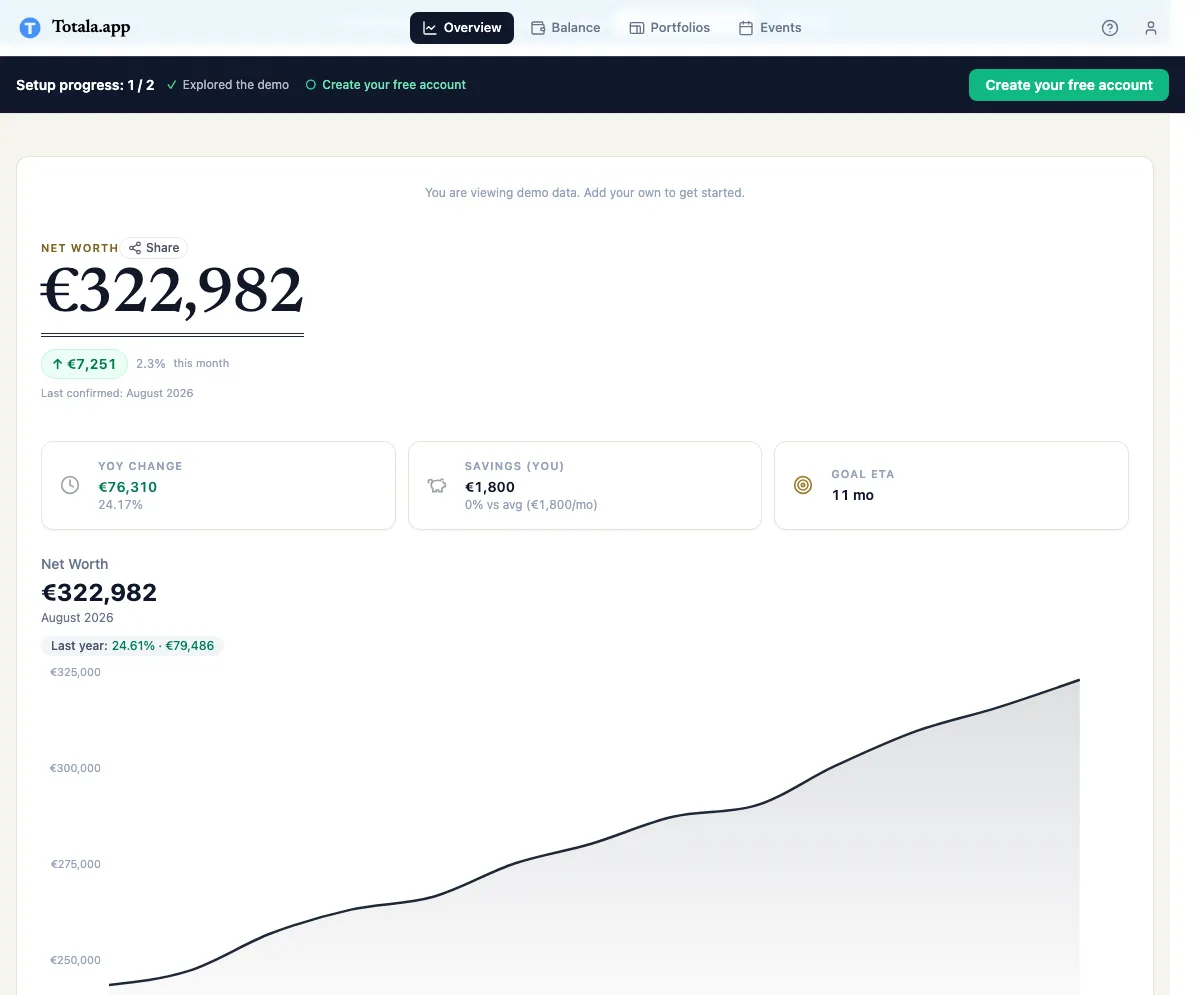
Task: Click the 2.3% this month text
Action: [x=183, y=364]
